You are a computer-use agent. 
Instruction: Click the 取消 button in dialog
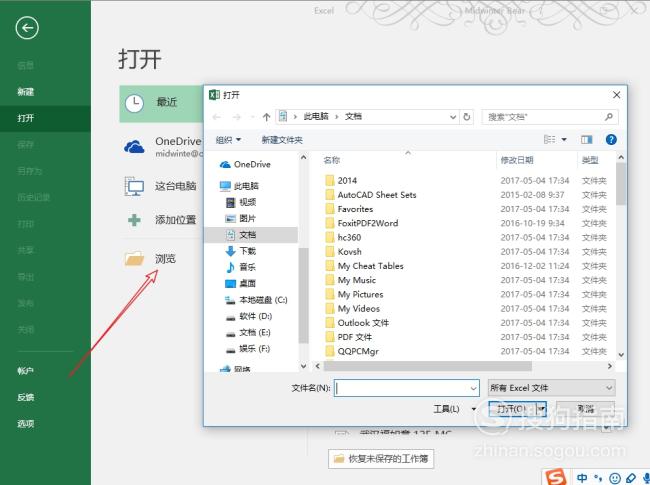coord(585,409)
